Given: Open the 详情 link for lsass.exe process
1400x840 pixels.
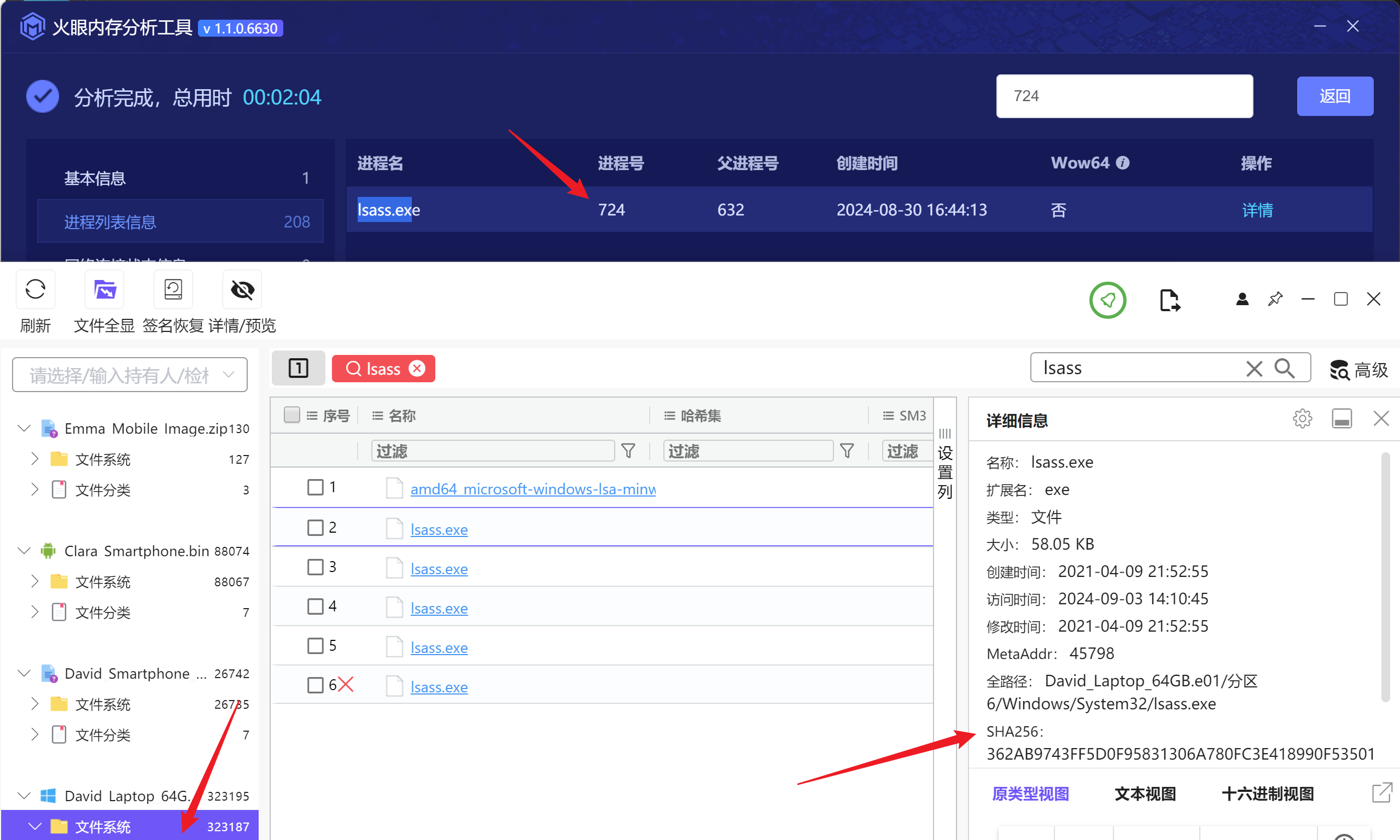Looking at the screenshot, I should point(1257,210).
